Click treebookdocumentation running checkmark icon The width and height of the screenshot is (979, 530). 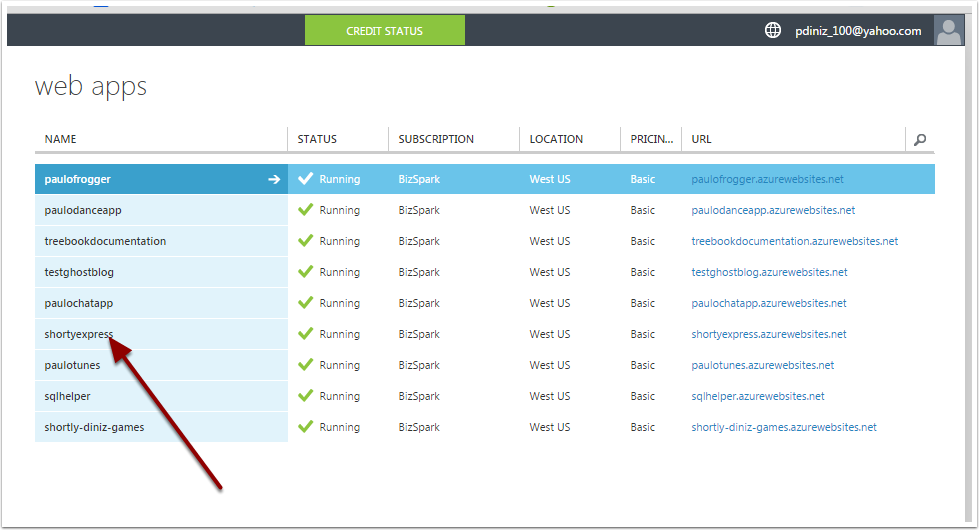[305, 240]
